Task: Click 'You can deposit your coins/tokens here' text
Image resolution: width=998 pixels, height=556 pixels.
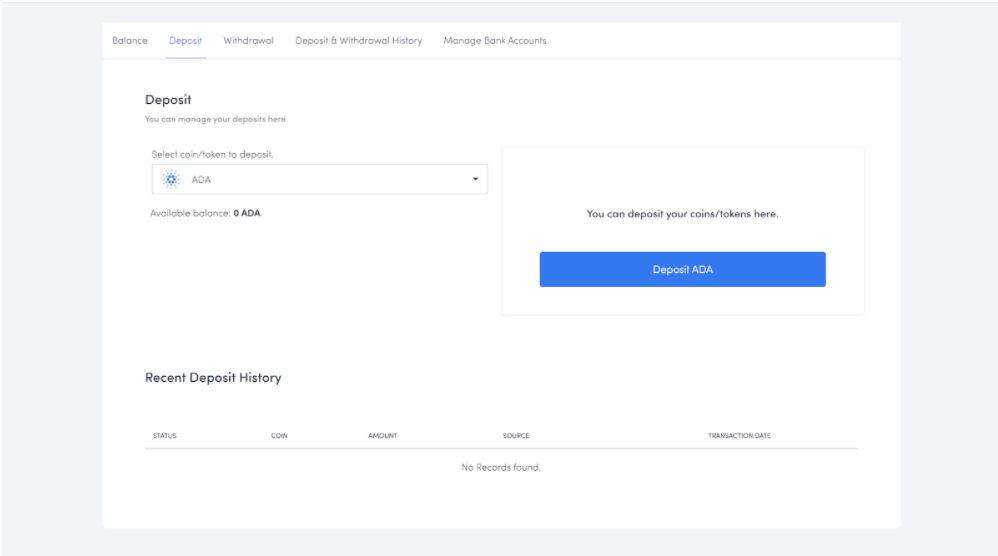Action: tap(682, 214)
